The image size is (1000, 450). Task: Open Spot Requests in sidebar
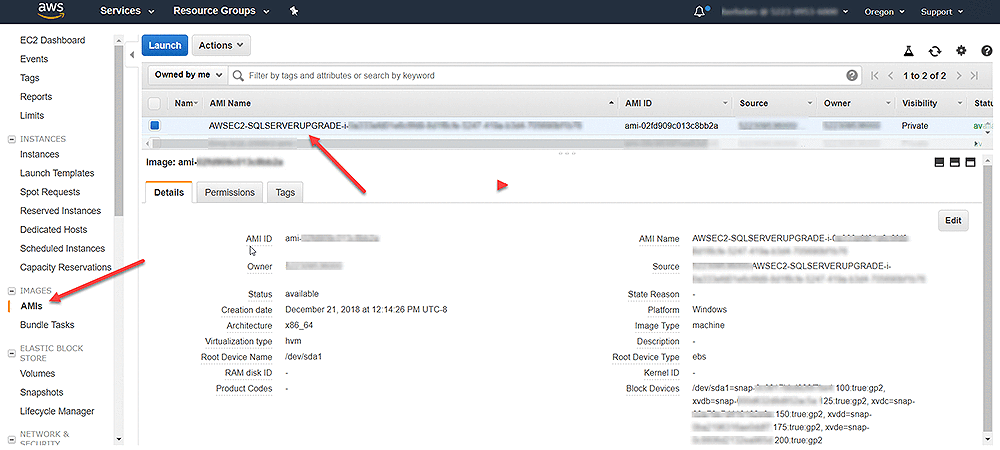[x=50, y=192]
